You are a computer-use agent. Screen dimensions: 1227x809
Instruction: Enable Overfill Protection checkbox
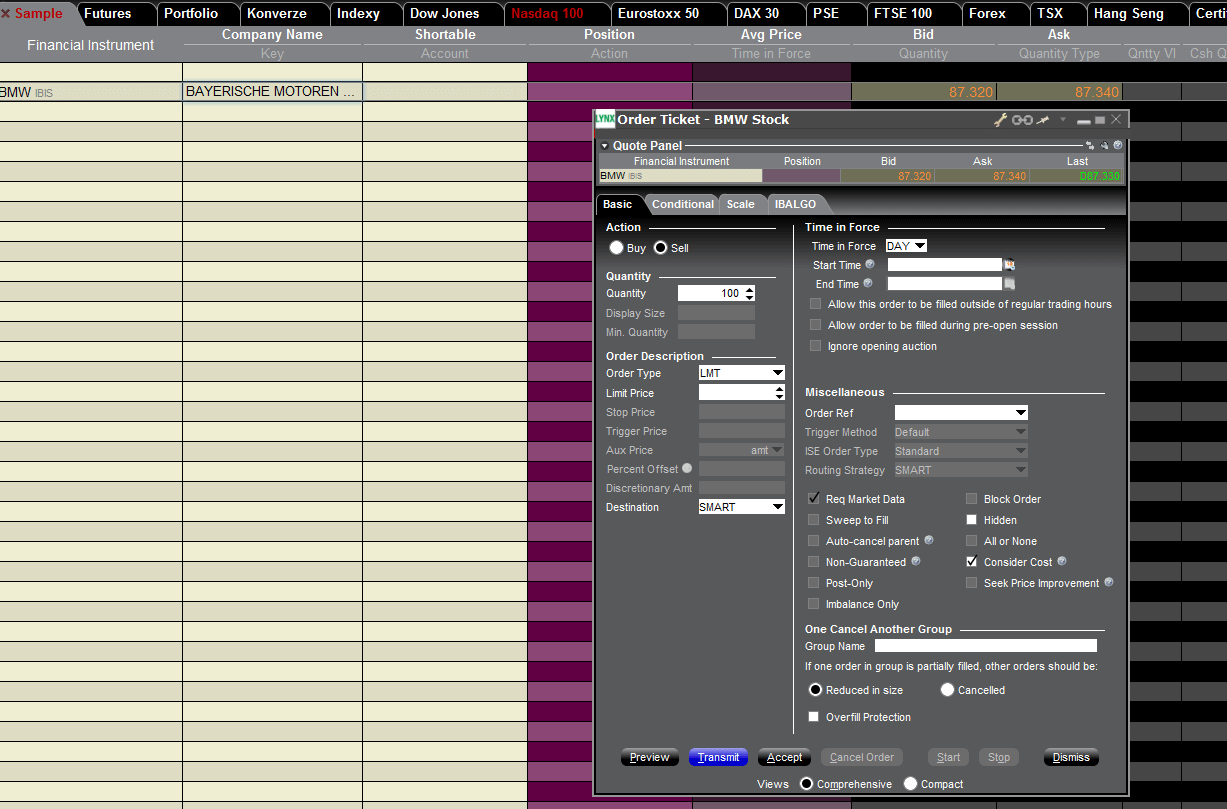[x=815, y=717]
